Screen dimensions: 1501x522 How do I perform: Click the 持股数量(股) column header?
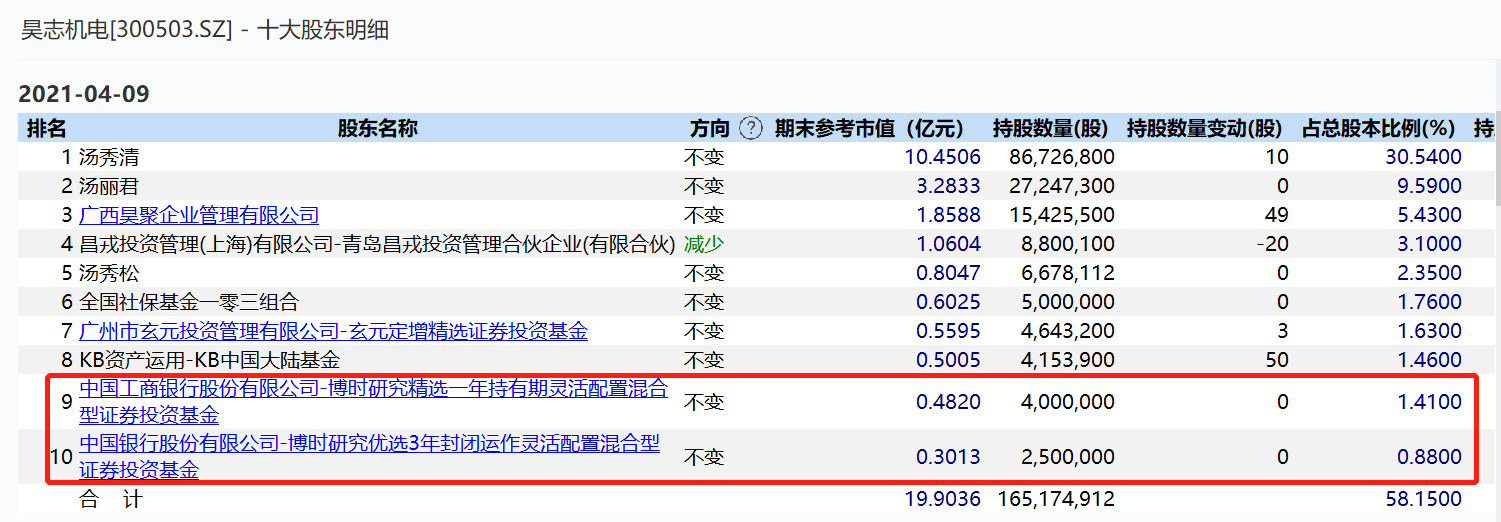click(x=1051, y=128)
